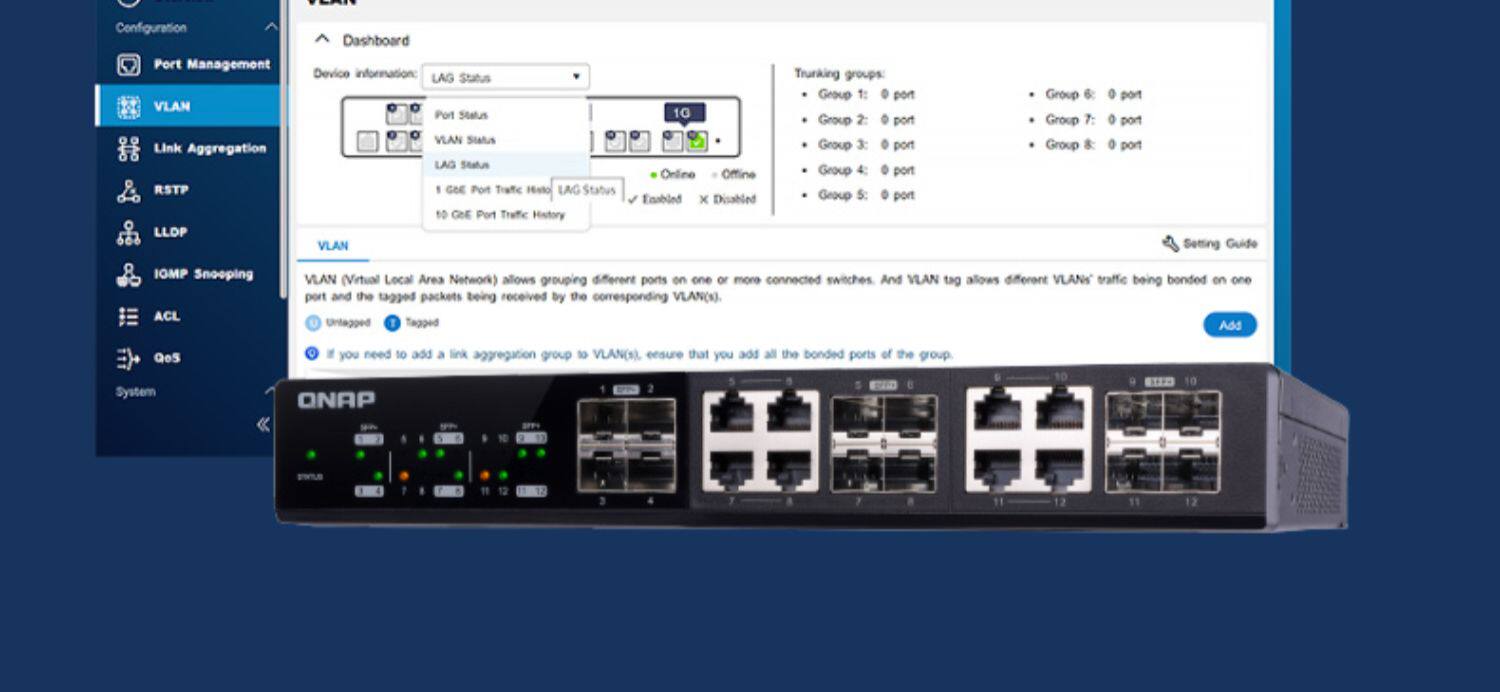This screenshot has width=1500, height=692.
Task: Click the Setting Guide wrench link
Action: click(x=1209, y=244)
